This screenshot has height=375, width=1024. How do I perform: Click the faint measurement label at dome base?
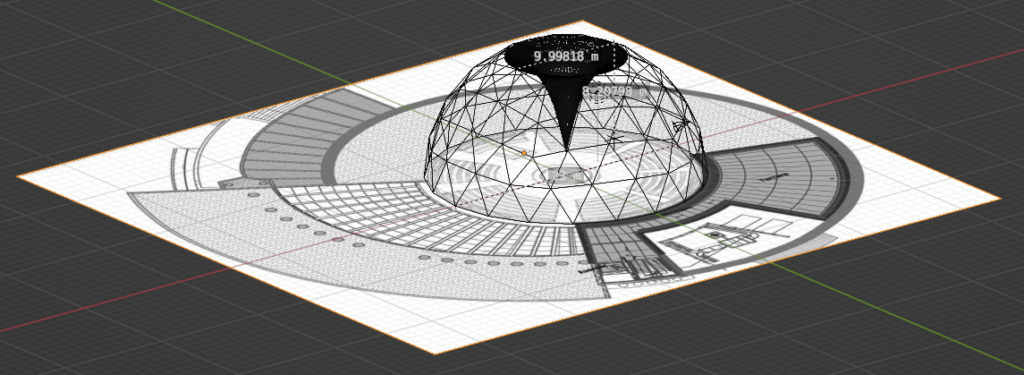click(566, 175)
